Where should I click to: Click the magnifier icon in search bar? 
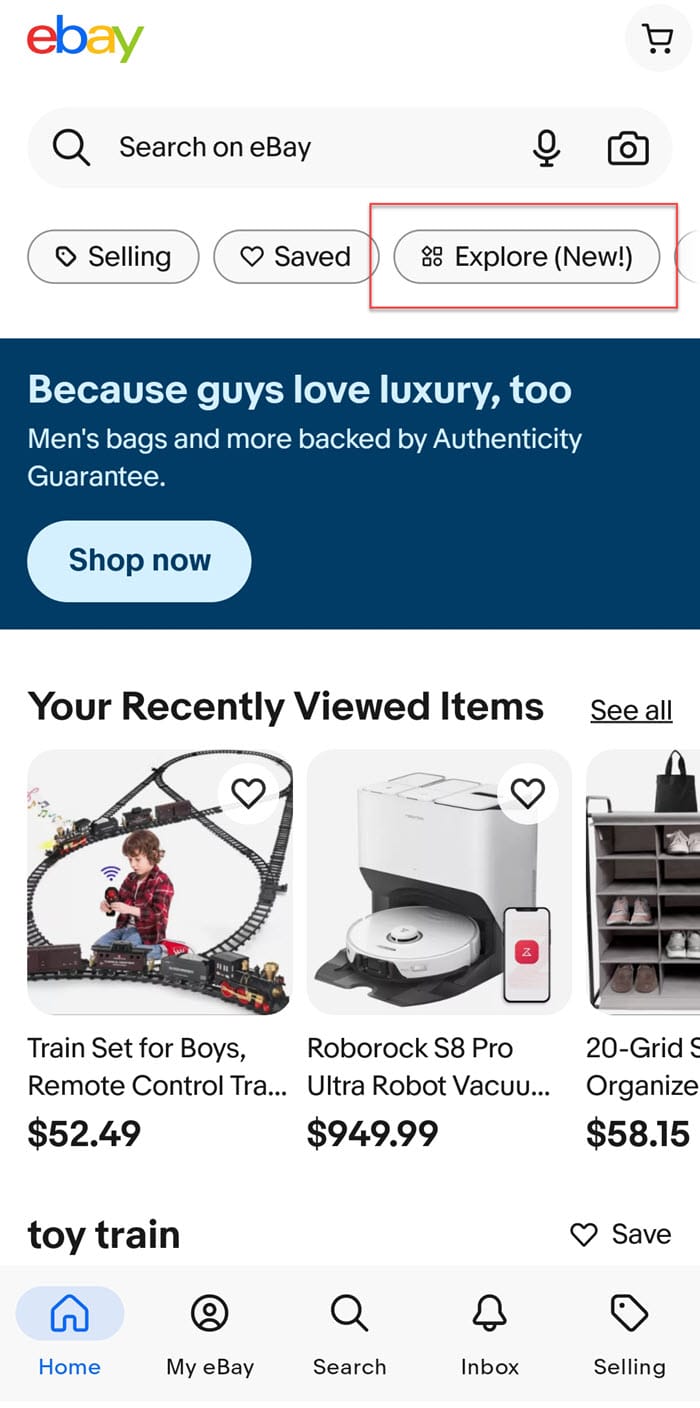[x=72, y=148]
